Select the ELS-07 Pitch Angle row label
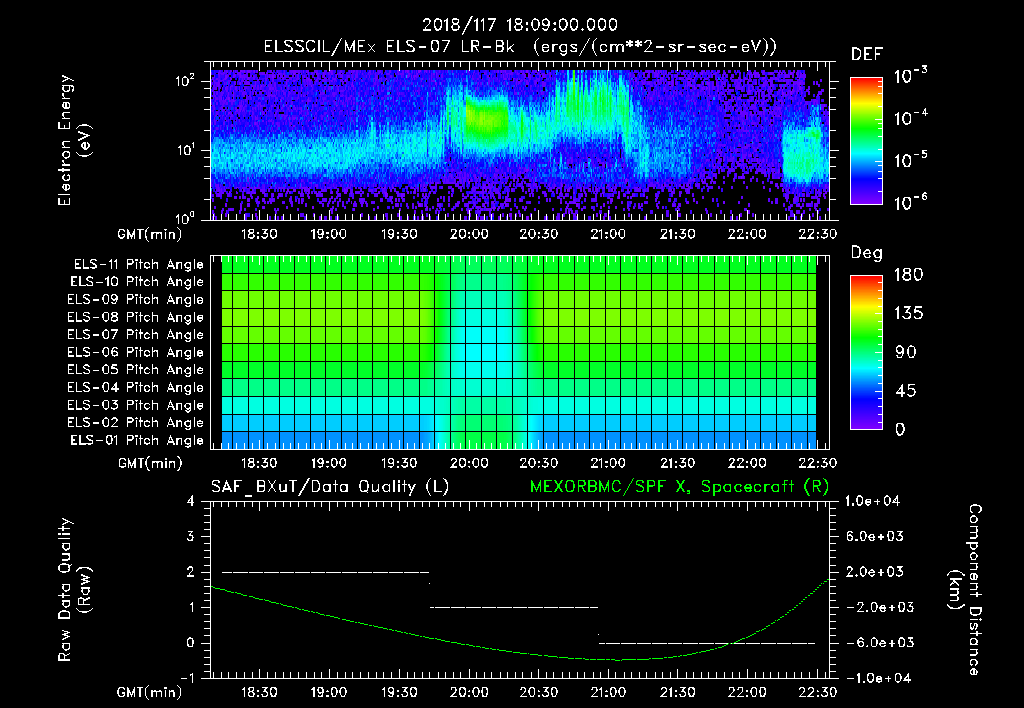 [x=136, y=334]
